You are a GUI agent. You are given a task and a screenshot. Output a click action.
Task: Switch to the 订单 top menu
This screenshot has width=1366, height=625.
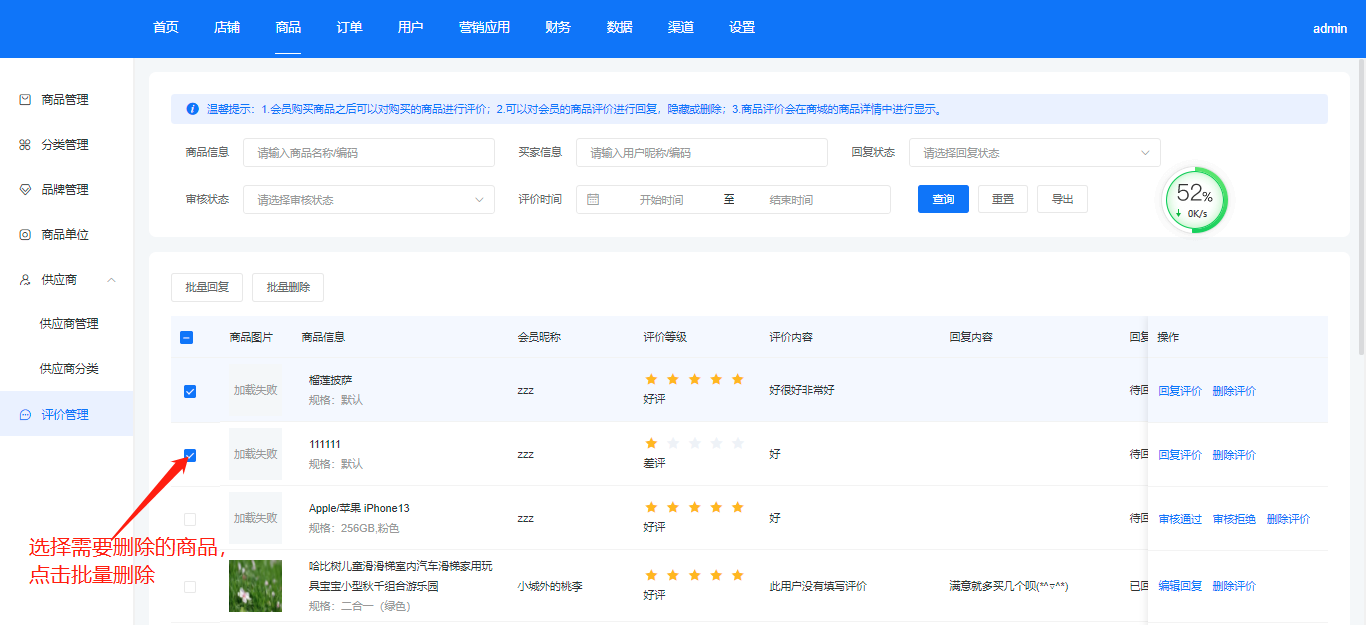click(x=349, y=28)
